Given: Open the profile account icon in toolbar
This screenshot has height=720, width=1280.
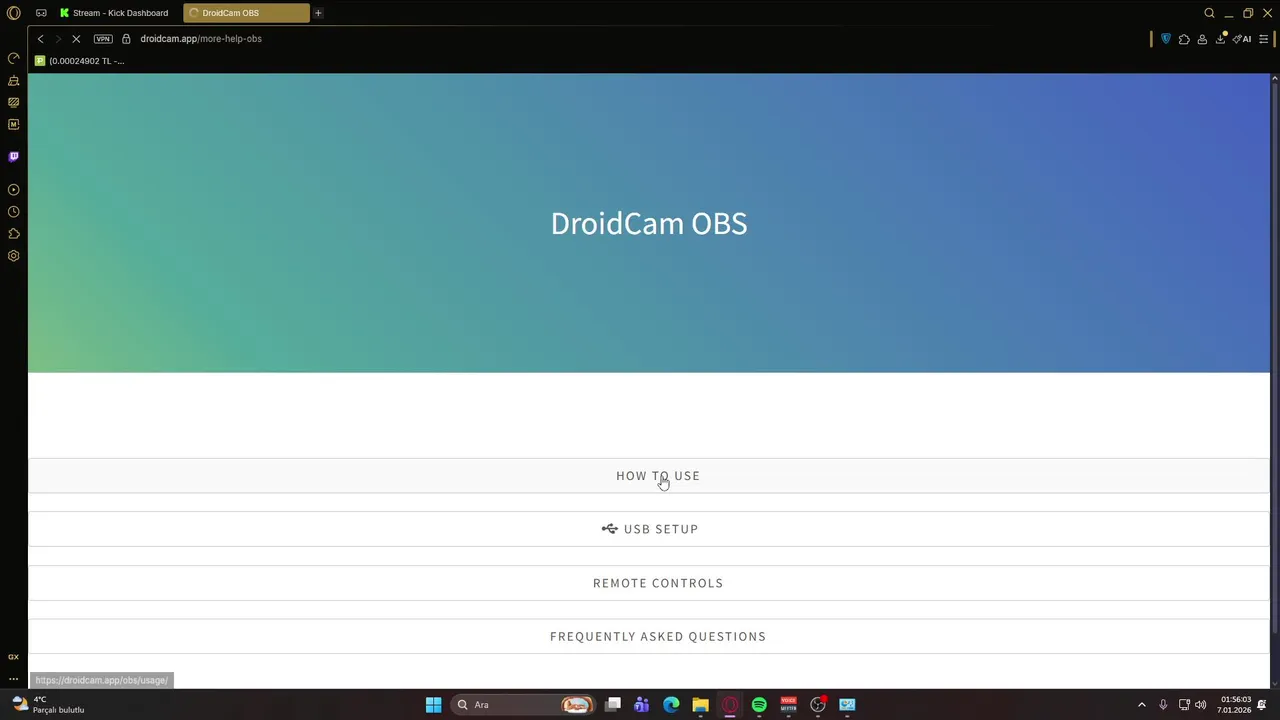Looking at the screenshot, I should pyautogui.click(x=1202, y=39).
